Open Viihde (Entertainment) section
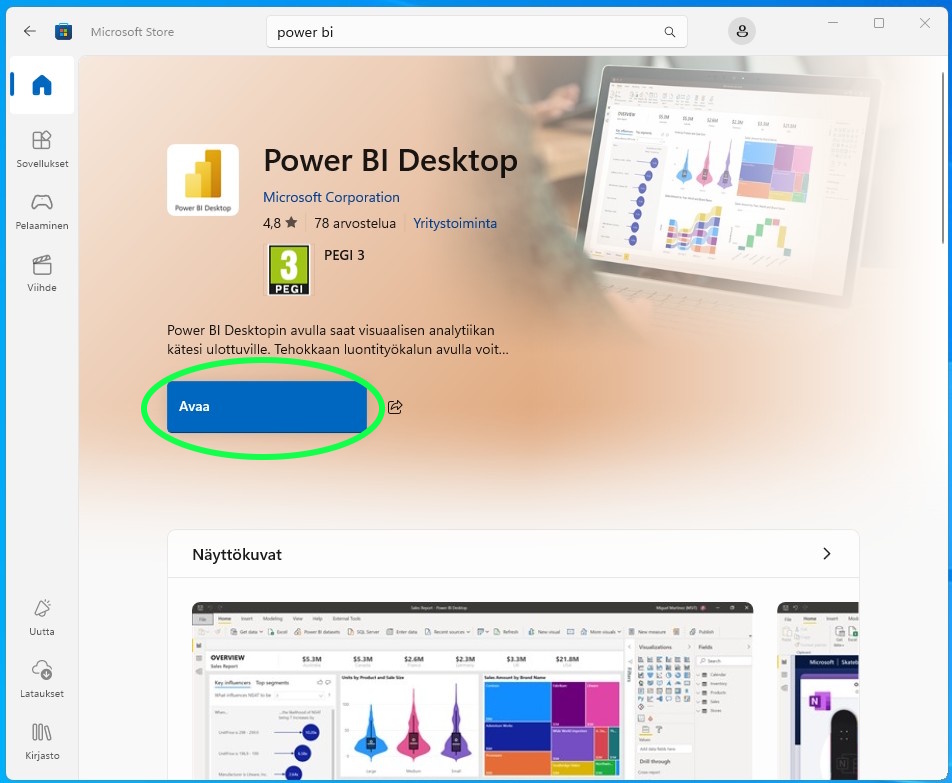The height and width of the screenshot is (783, 952). 42,273
